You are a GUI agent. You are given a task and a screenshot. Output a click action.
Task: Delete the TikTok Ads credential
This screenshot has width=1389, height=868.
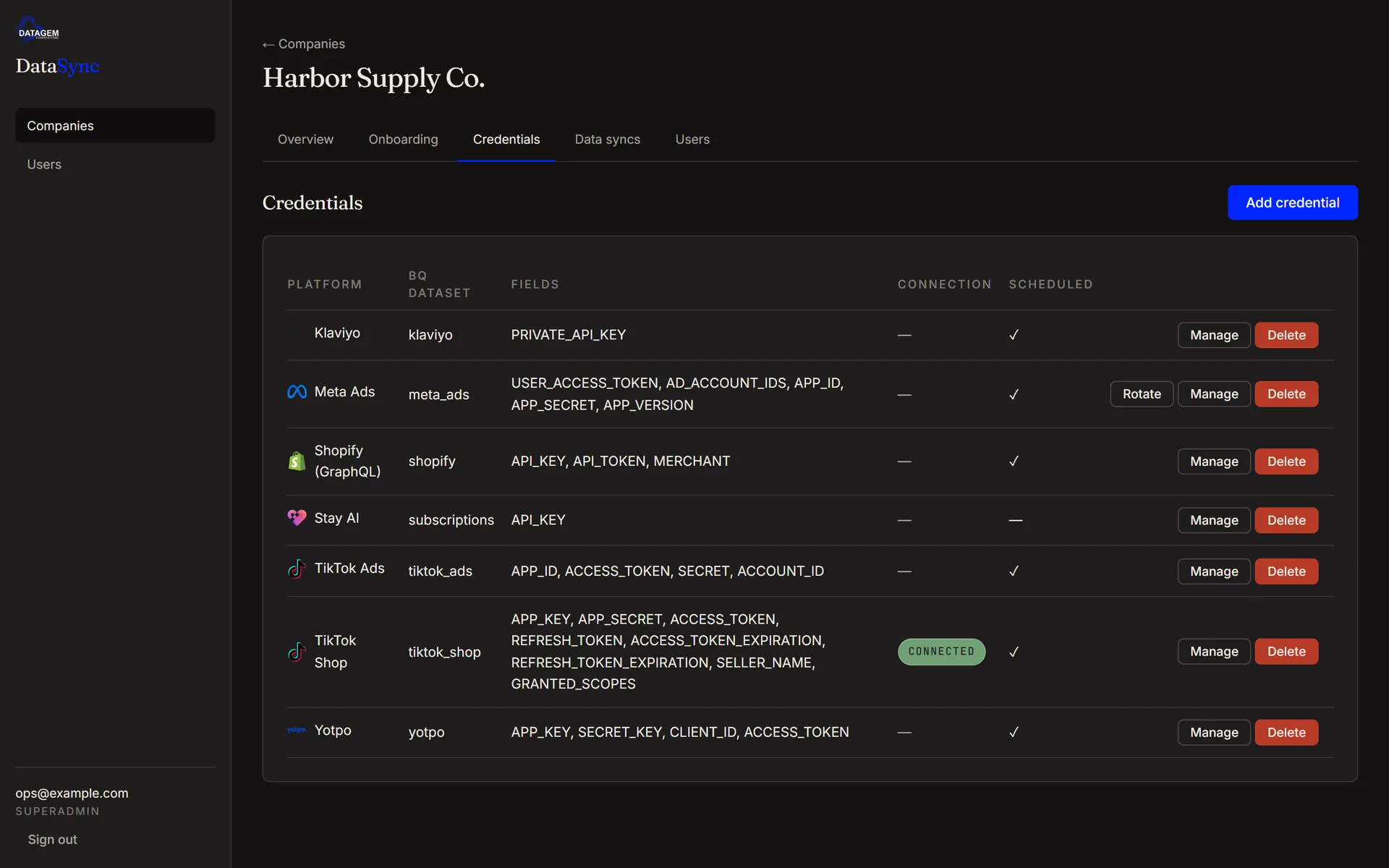1286,571
